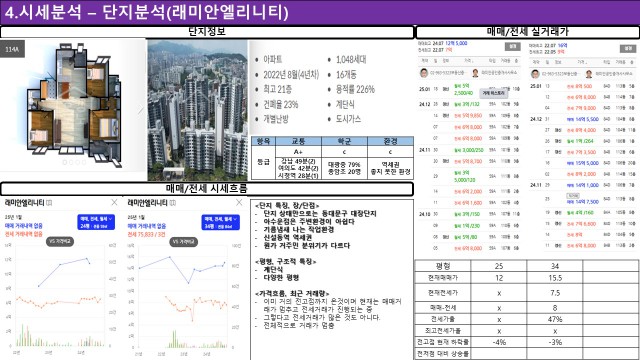Select the 114A floor plan type badge
Screen dimensions: 640x360
[12, 49]
